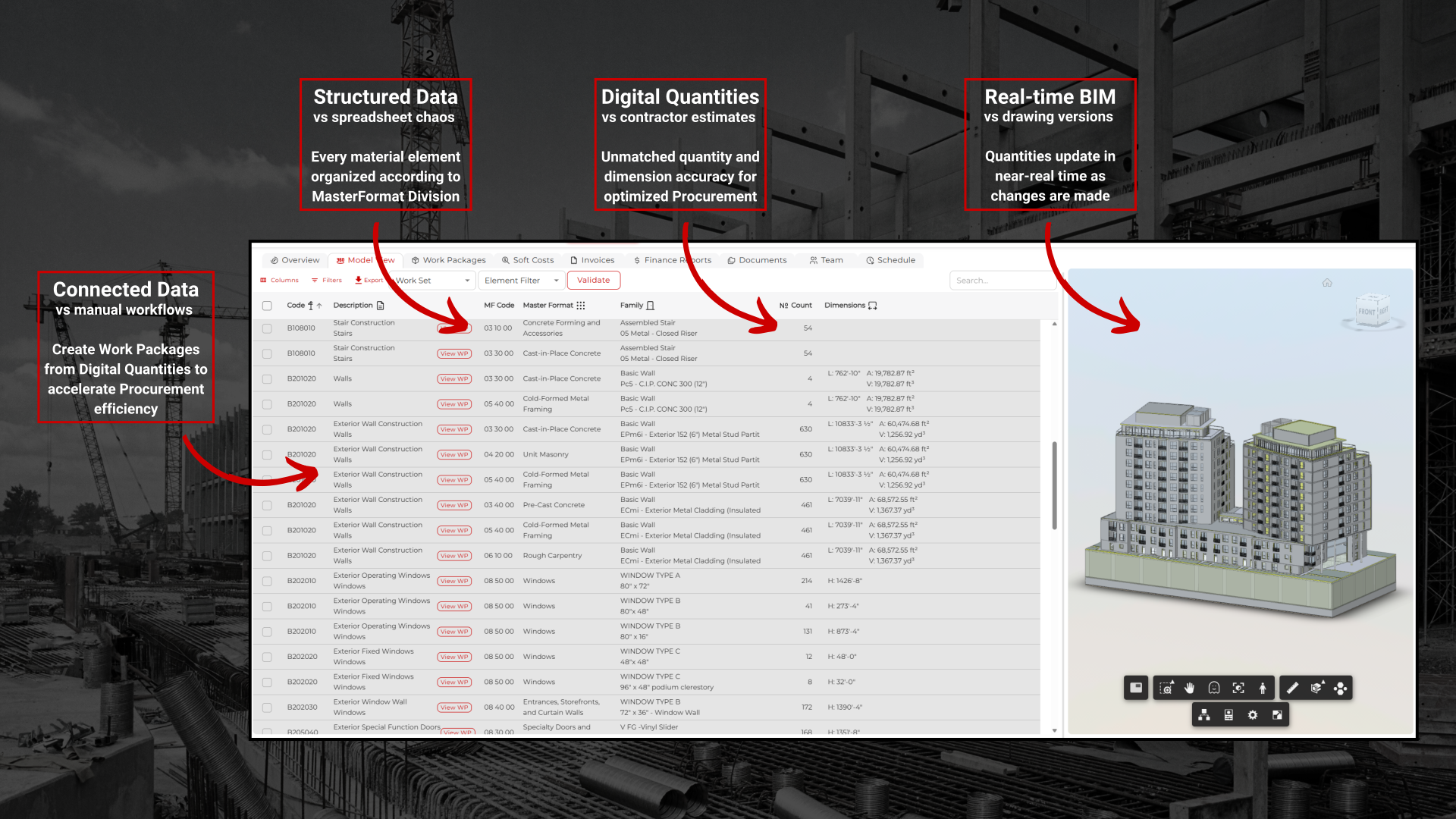Click in the Search field
Screen dimensions: 1456x819
pyautogui.click(x=1002, y=281)
